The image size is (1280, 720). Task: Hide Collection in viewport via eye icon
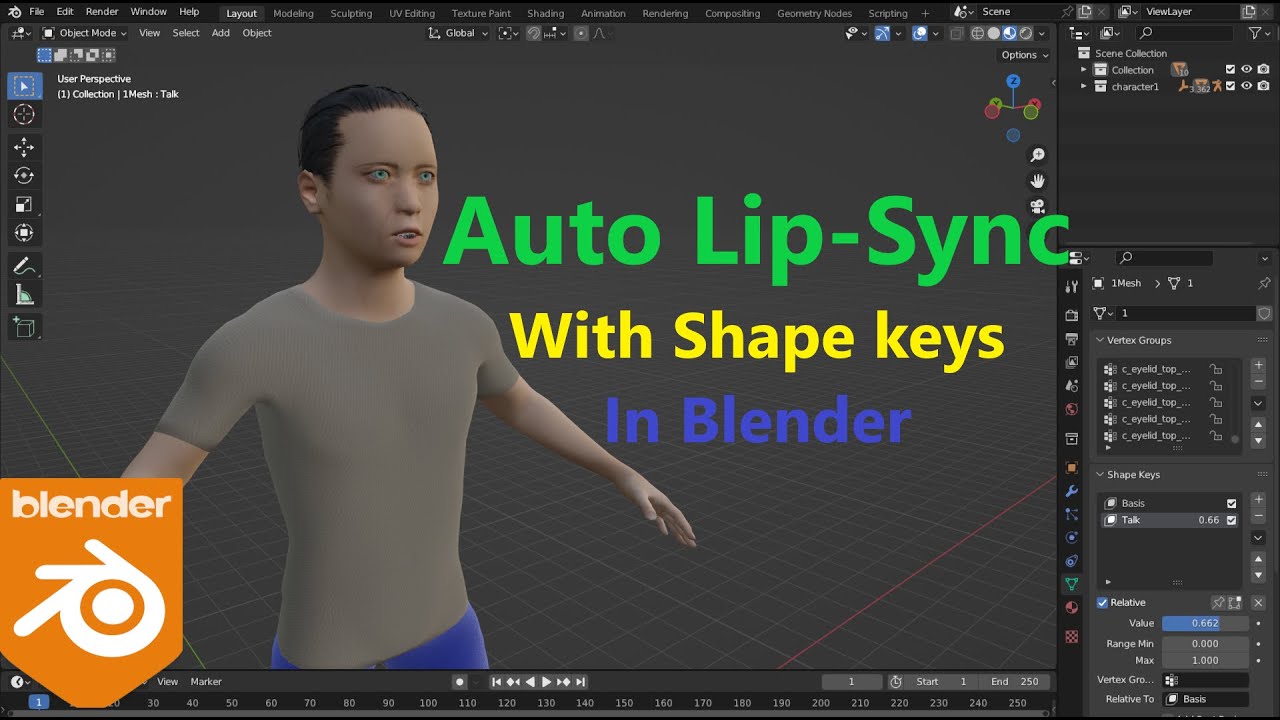tap(1247, 70)
